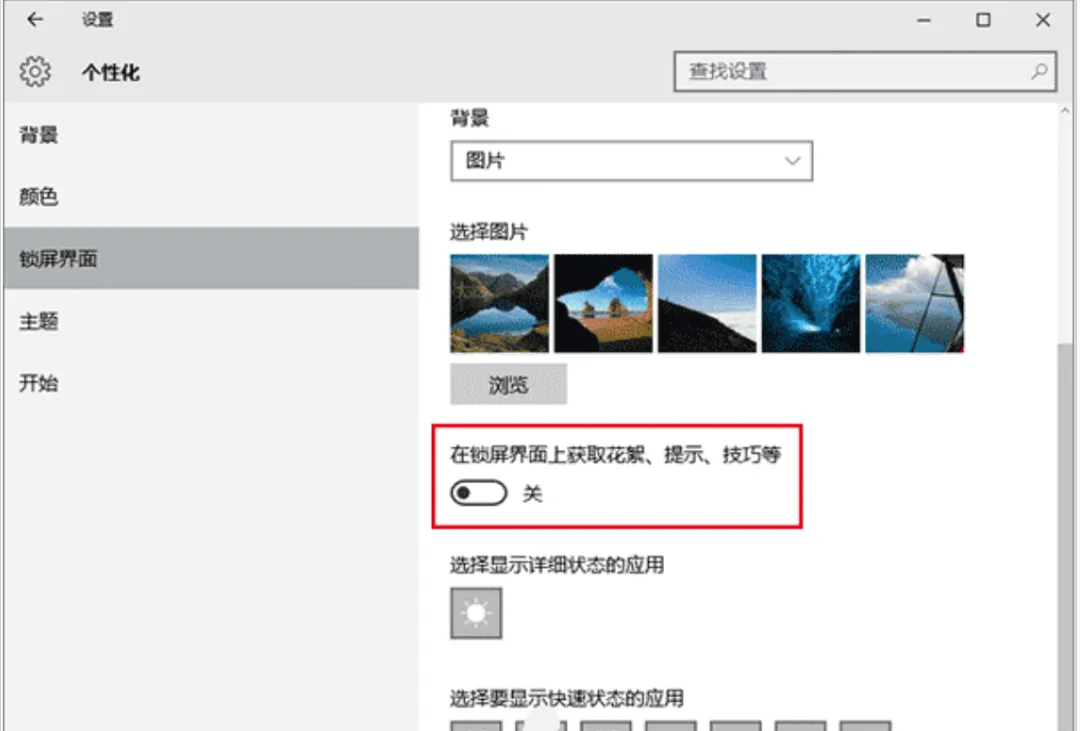Click the back arrow to return to Settings
The height and width of the screenshot is (731, 1080).
point(35,19)
